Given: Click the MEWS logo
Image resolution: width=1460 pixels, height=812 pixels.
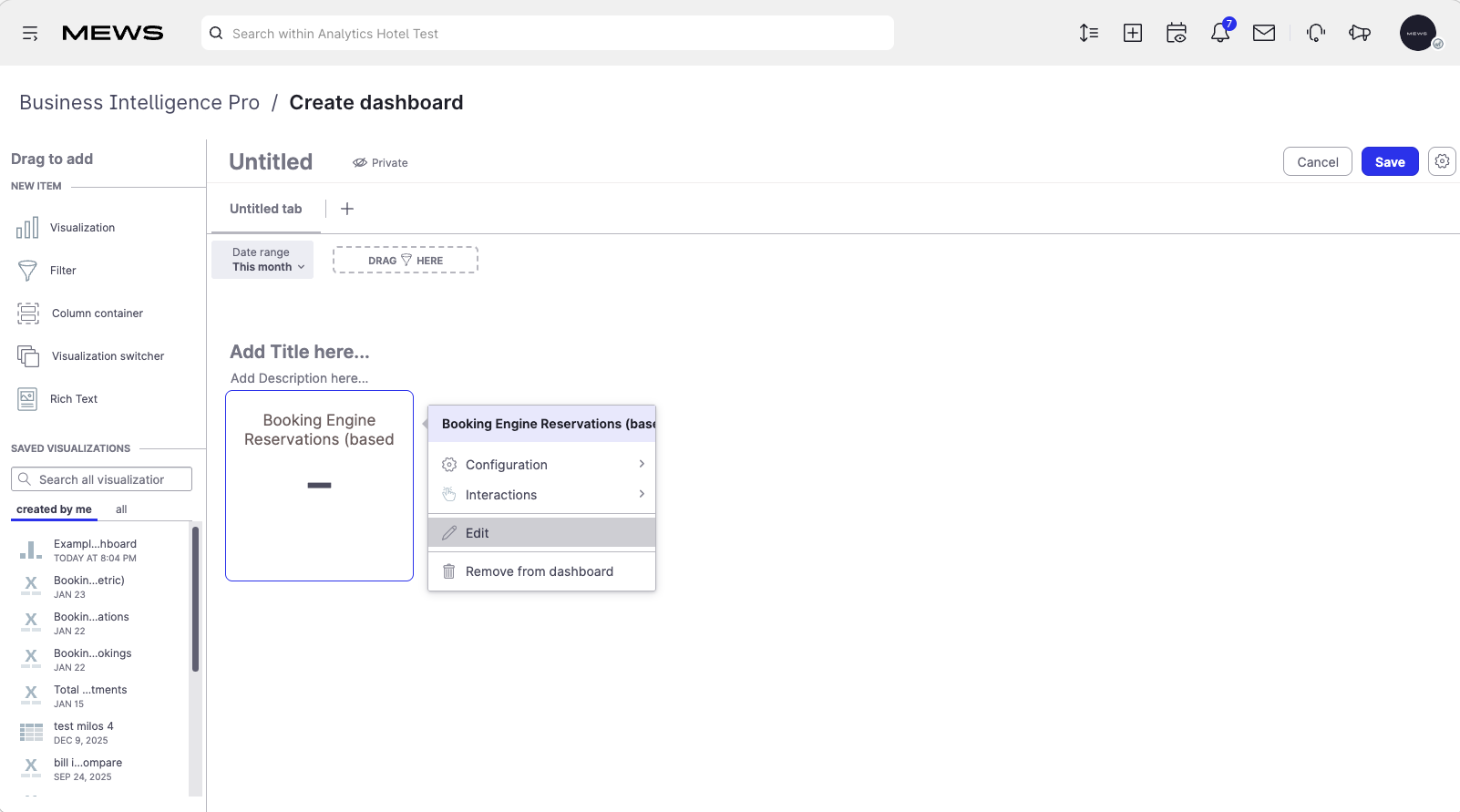Looking at the screenshot, I should click(x=113, y=34).
